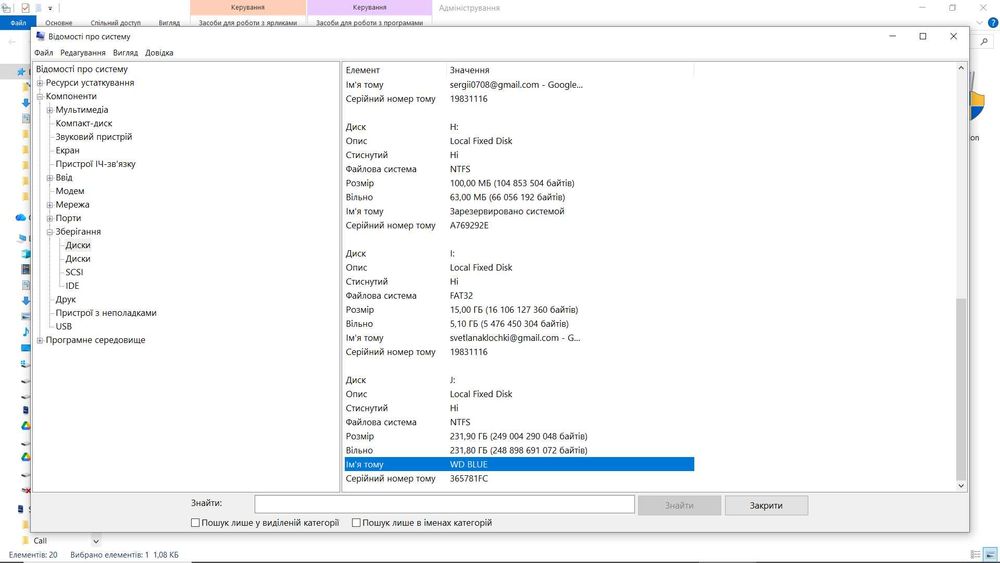Click the Explorer search magnifier icon

coord(984,41)
